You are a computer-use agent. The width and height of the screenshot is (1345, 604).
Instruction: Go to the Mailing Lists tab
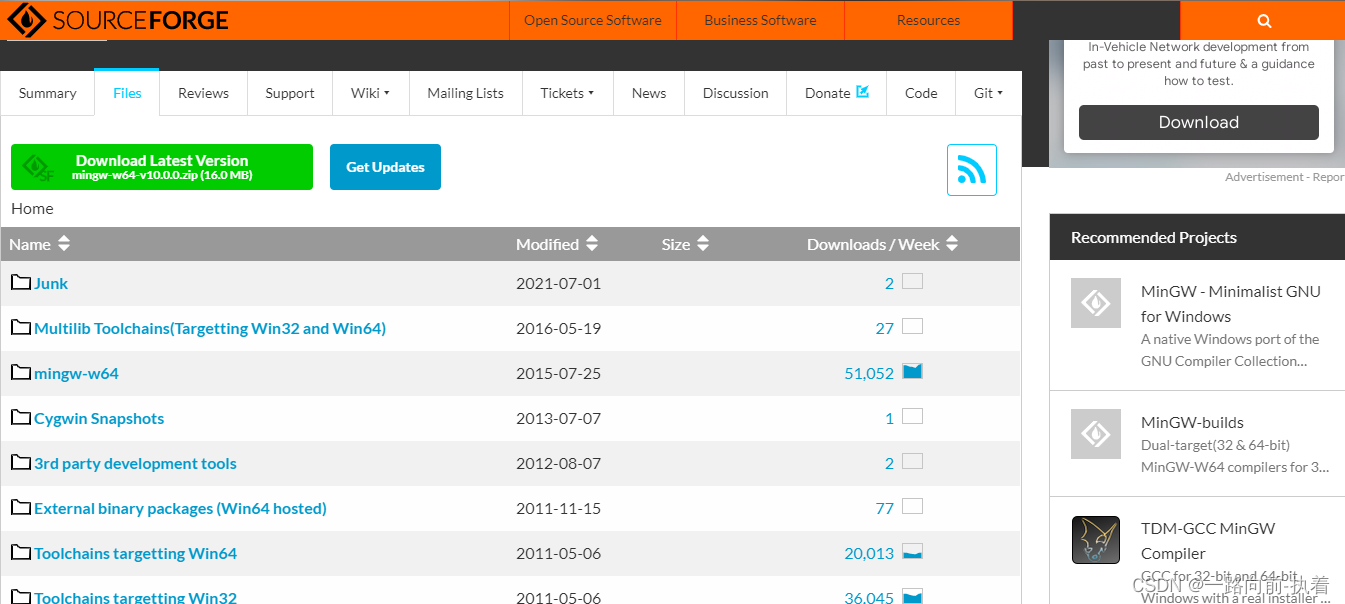click(465, 93)
